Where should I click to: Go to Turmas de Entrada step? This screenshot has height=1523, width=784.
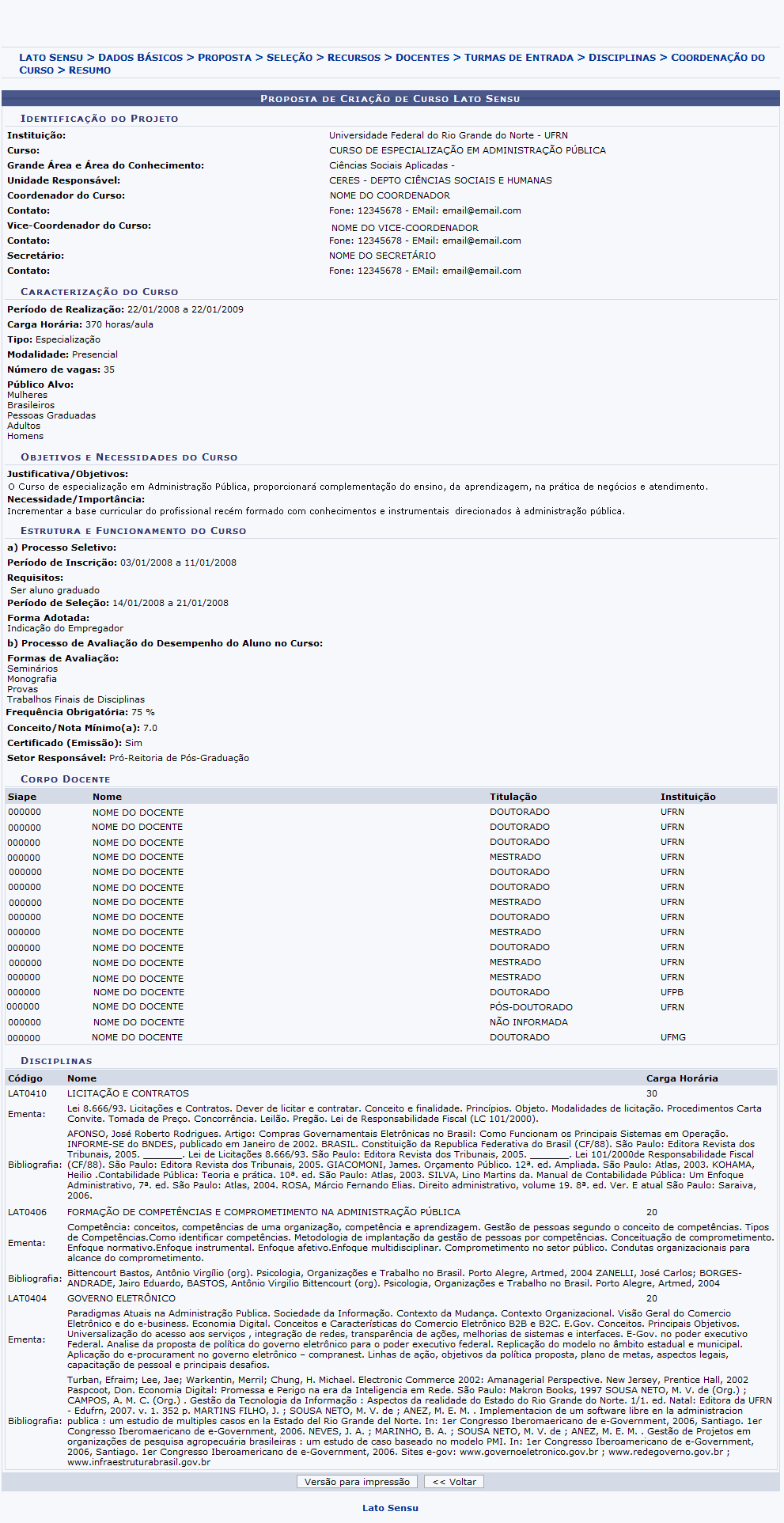tap(518, 58)
